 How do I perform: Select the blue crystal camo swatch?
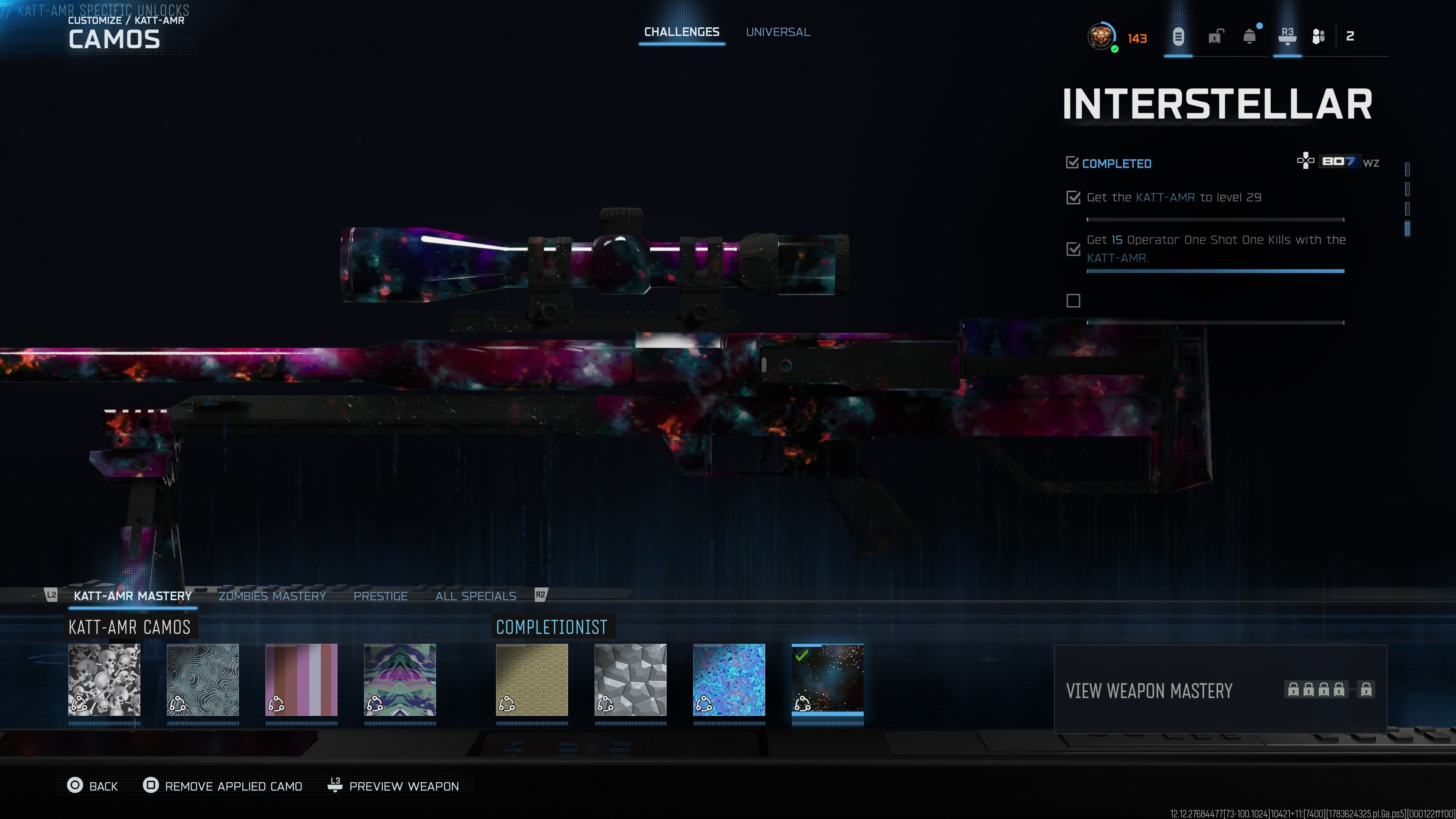tap(728, 679)
